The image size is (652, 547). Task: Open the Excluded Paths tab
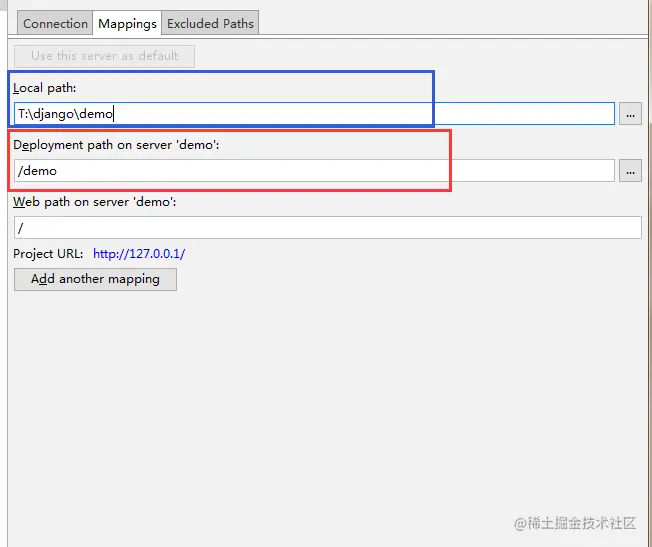pos(210,23)
